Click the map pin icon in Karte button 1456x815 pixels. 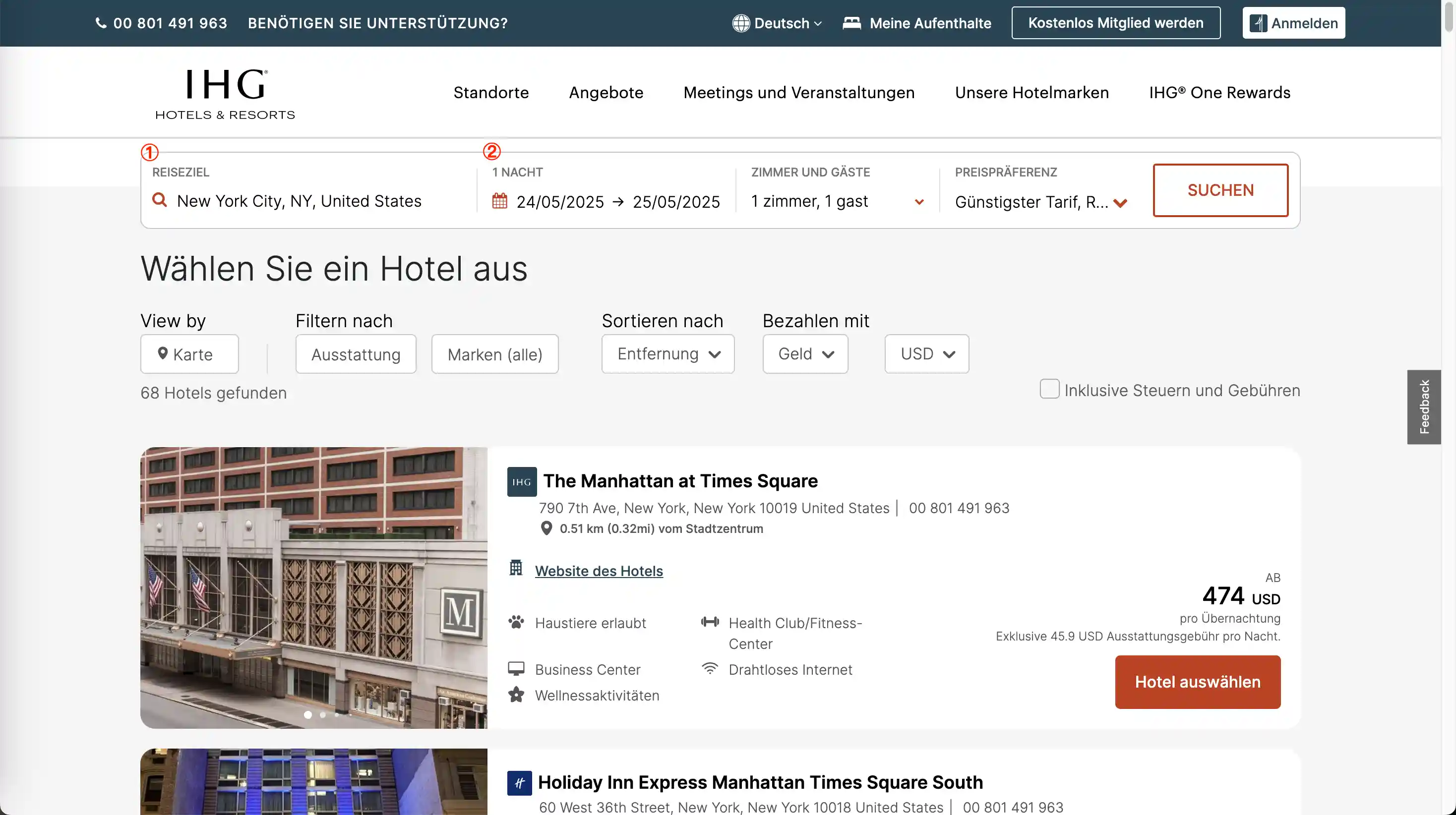163,353
